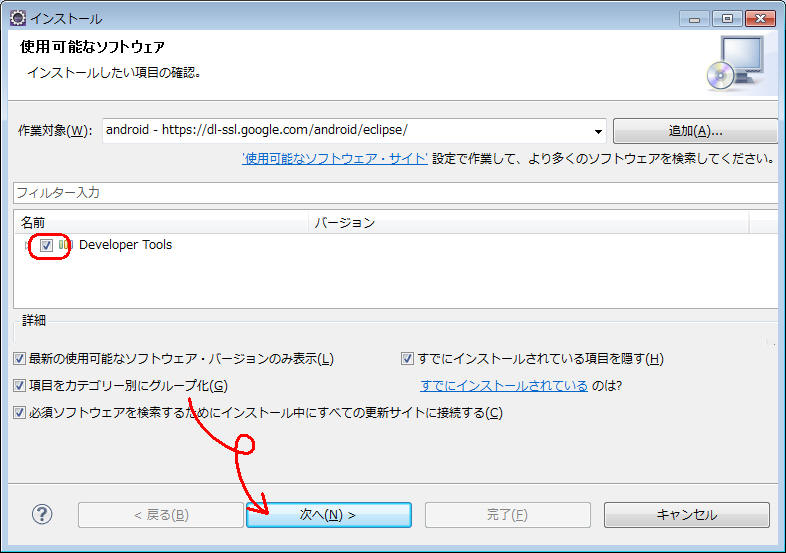Click the バージョン column header
The height and width of the screenshot is (553, 786).
528,222
